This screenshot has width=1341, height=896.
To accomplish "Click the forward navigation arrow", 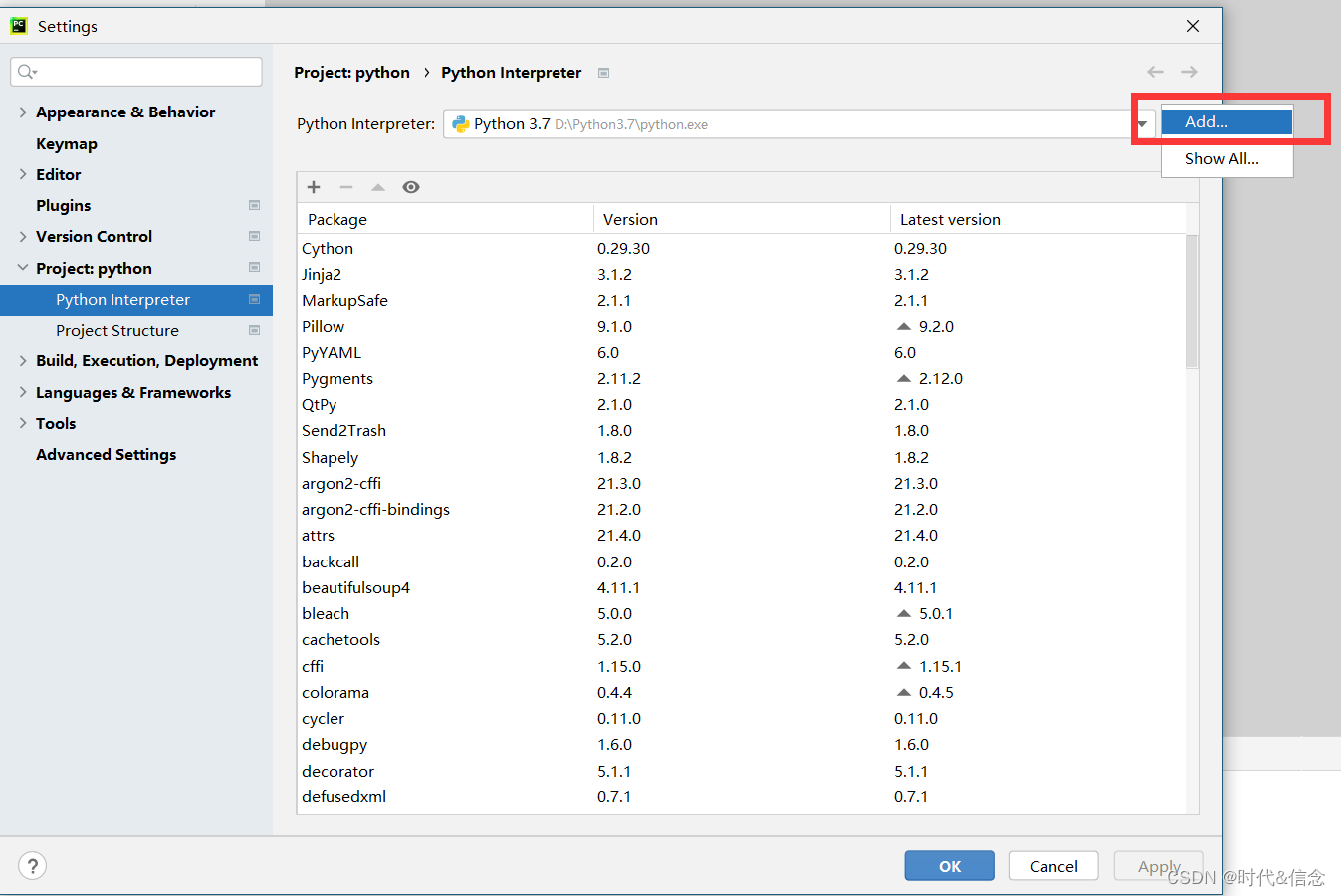I will (x=1189, y=72).
